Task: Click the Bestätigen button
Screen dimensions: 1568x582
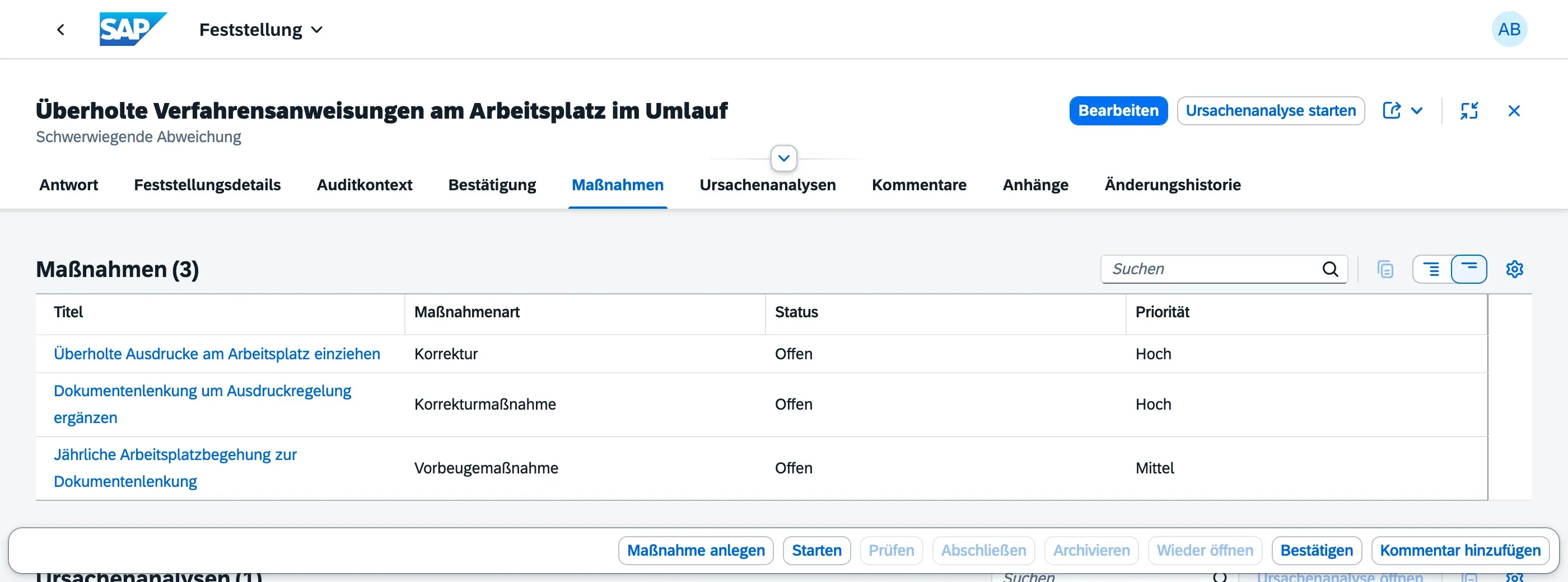Action: [x=1317, y=550]
